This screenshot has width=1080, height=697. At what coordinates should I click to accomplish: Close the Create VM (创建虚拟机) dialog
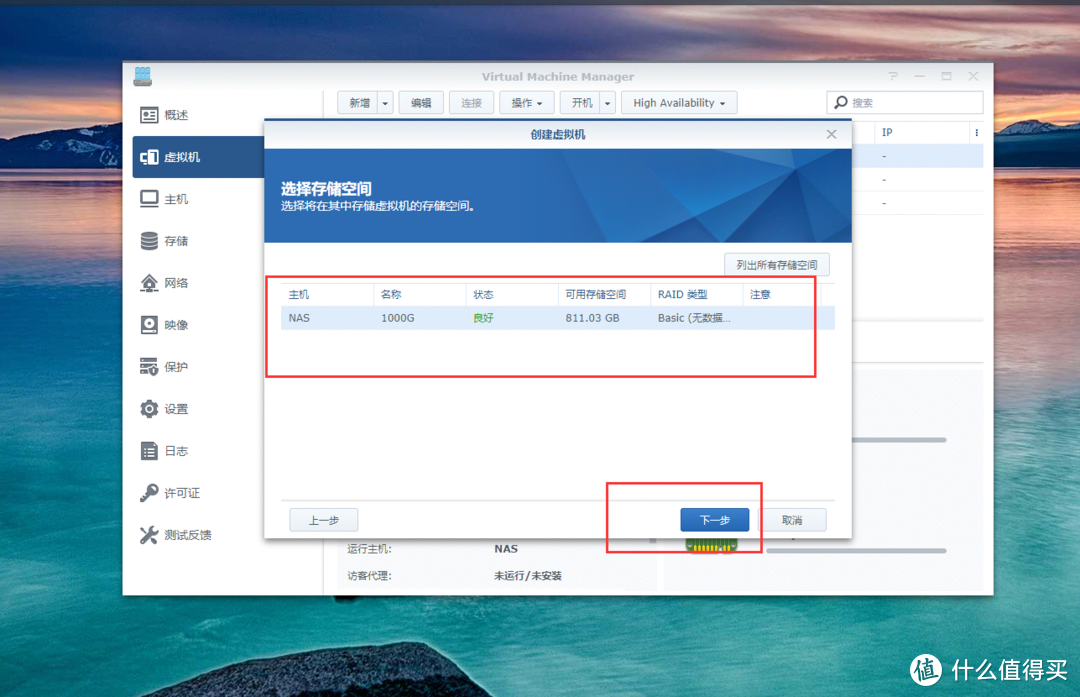831,134
